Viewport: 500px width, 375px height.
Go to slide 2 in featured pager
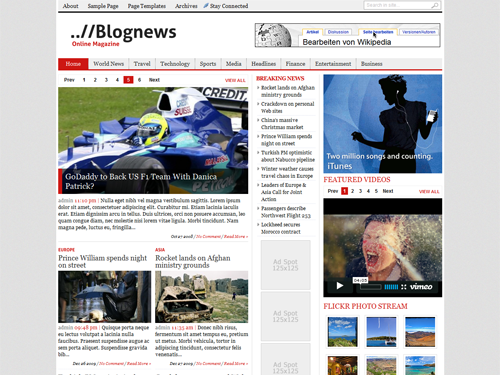pyautogui.click(x=95, y=80)
